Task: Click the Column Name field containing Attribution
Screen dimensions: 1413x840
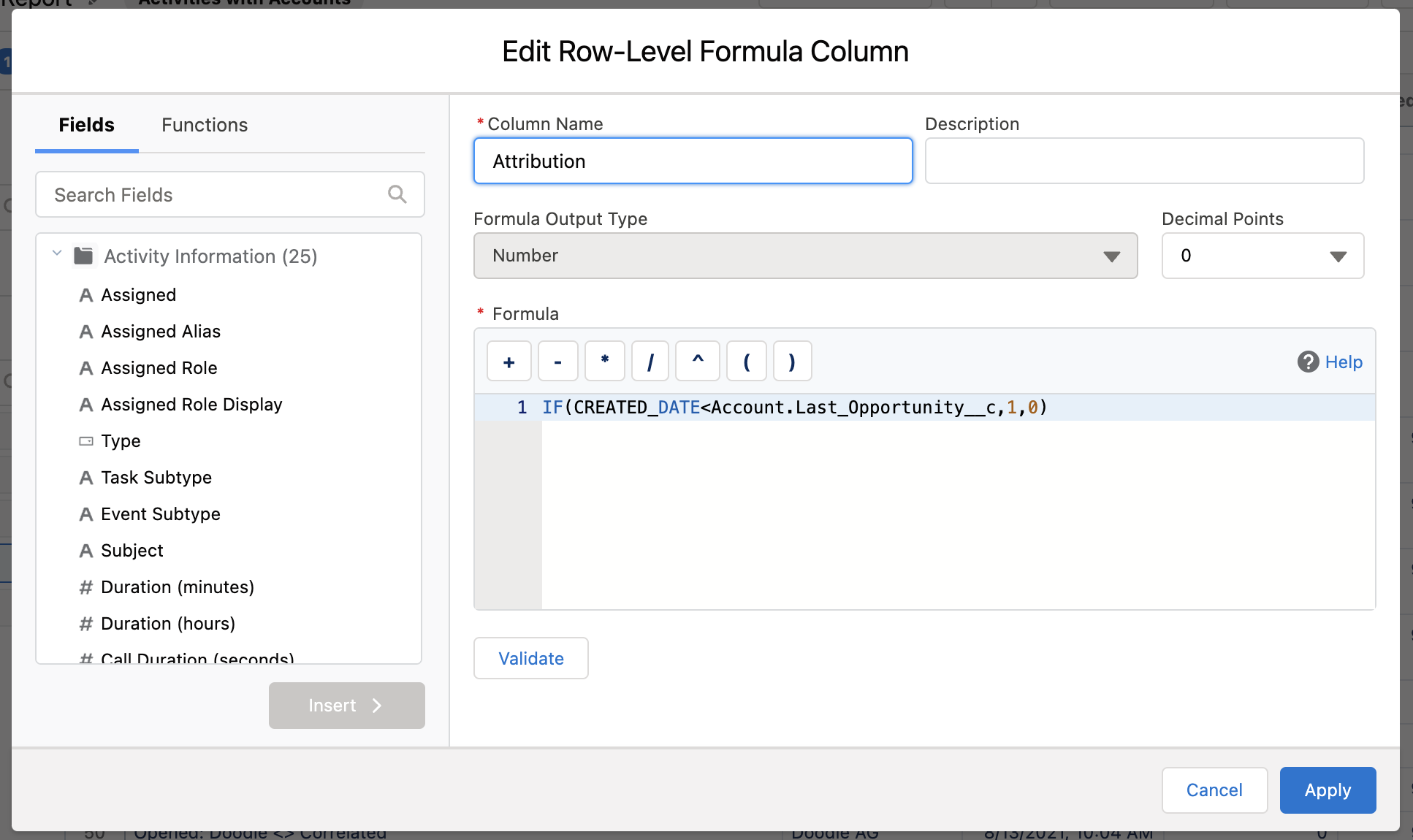Action: pos(693,161)
